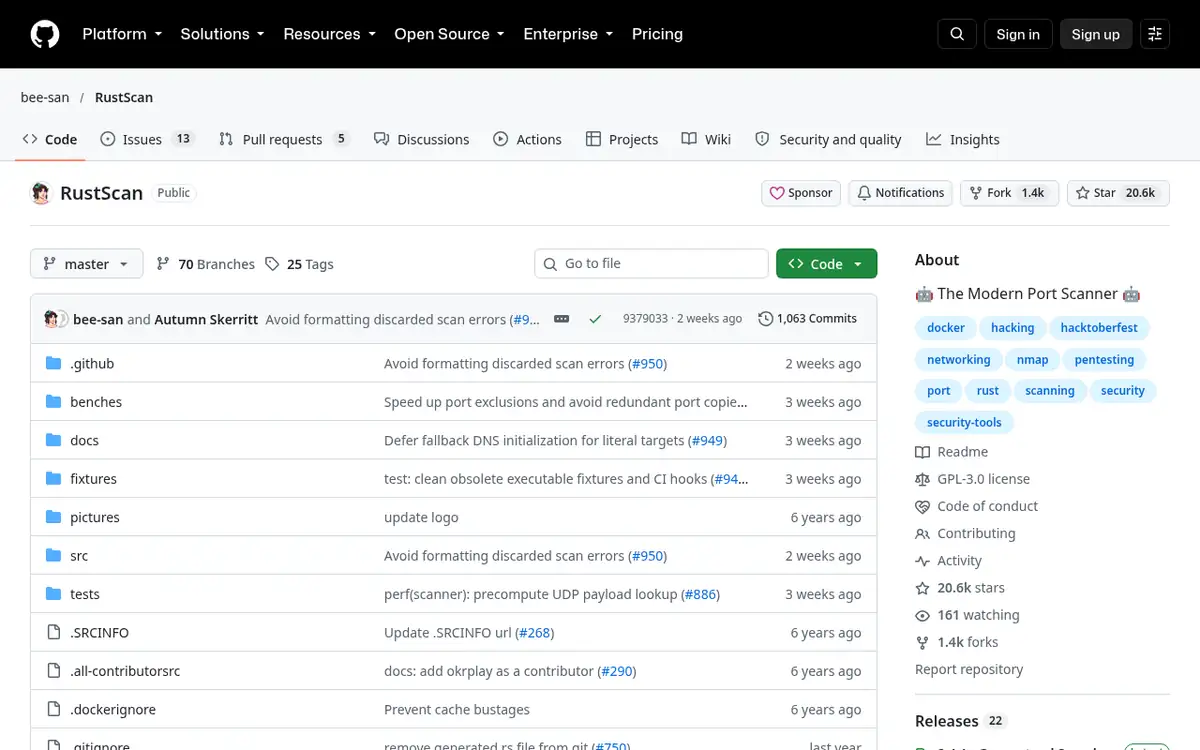
Task: Click the green commit status checkmark
Action: pos(595,319)
